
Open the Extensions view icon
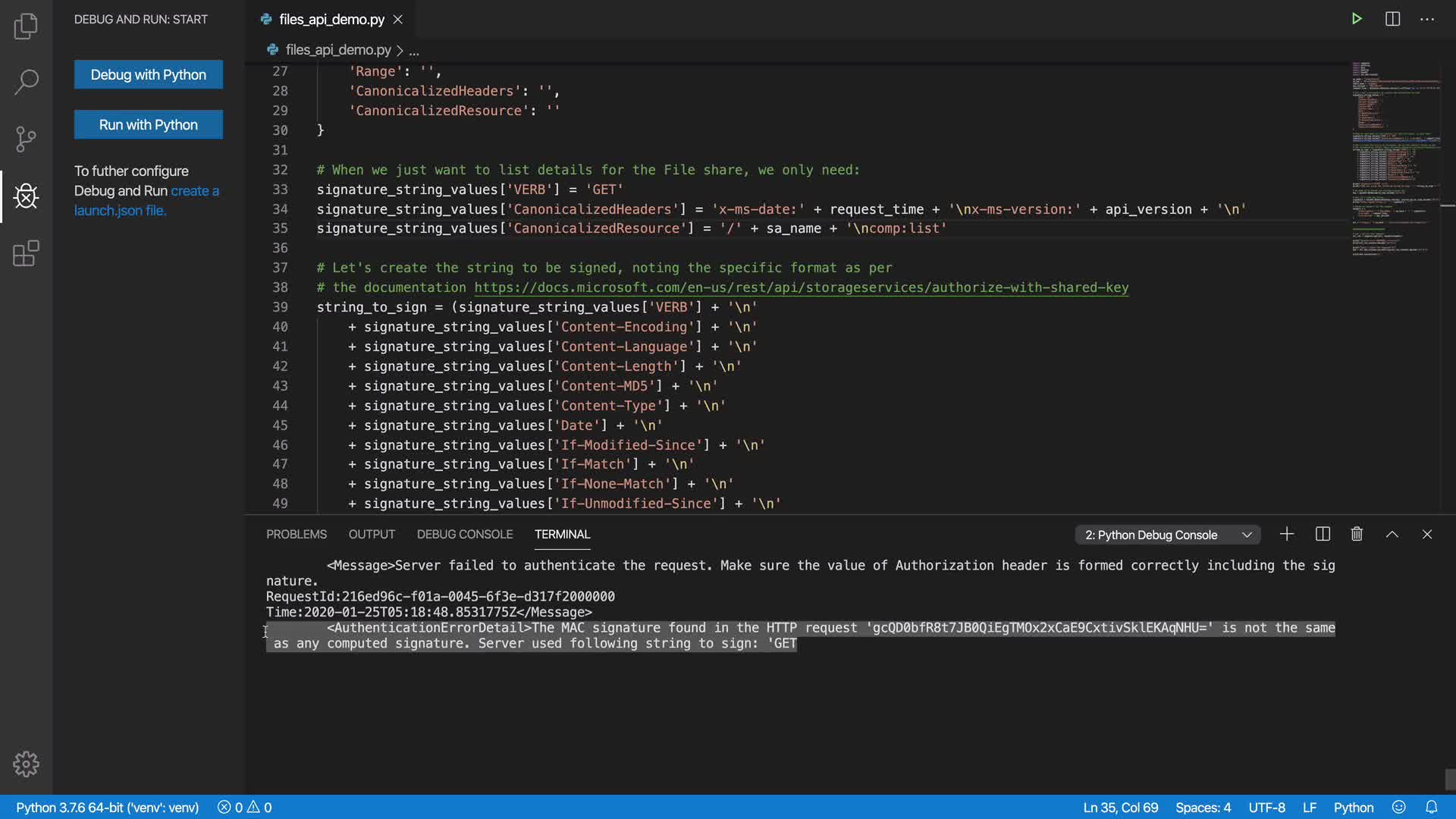[26, 253]
